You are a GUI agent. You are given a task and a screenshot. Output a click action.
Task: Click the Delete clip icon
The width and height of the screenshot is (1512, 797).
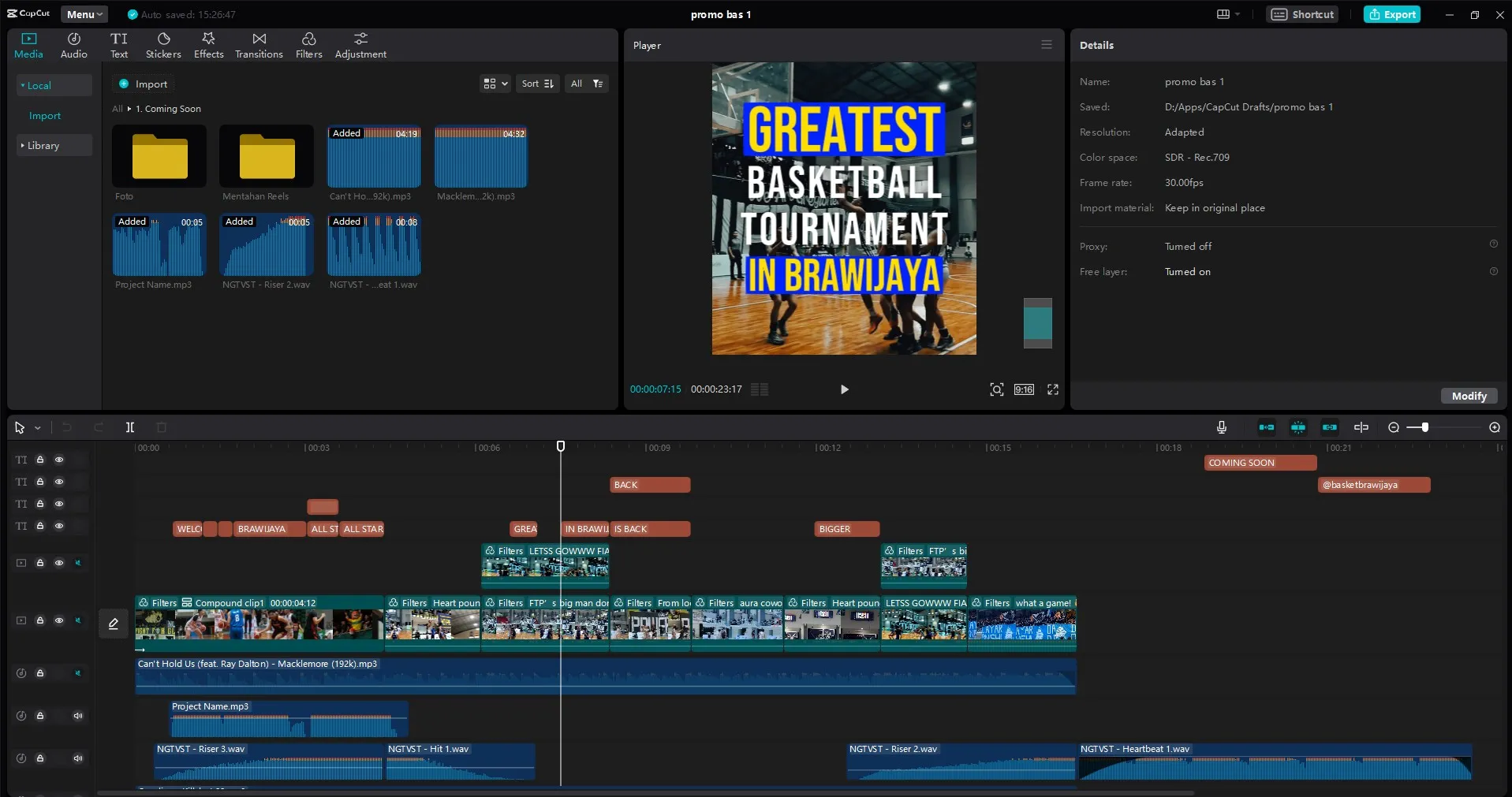pos(162,427)
